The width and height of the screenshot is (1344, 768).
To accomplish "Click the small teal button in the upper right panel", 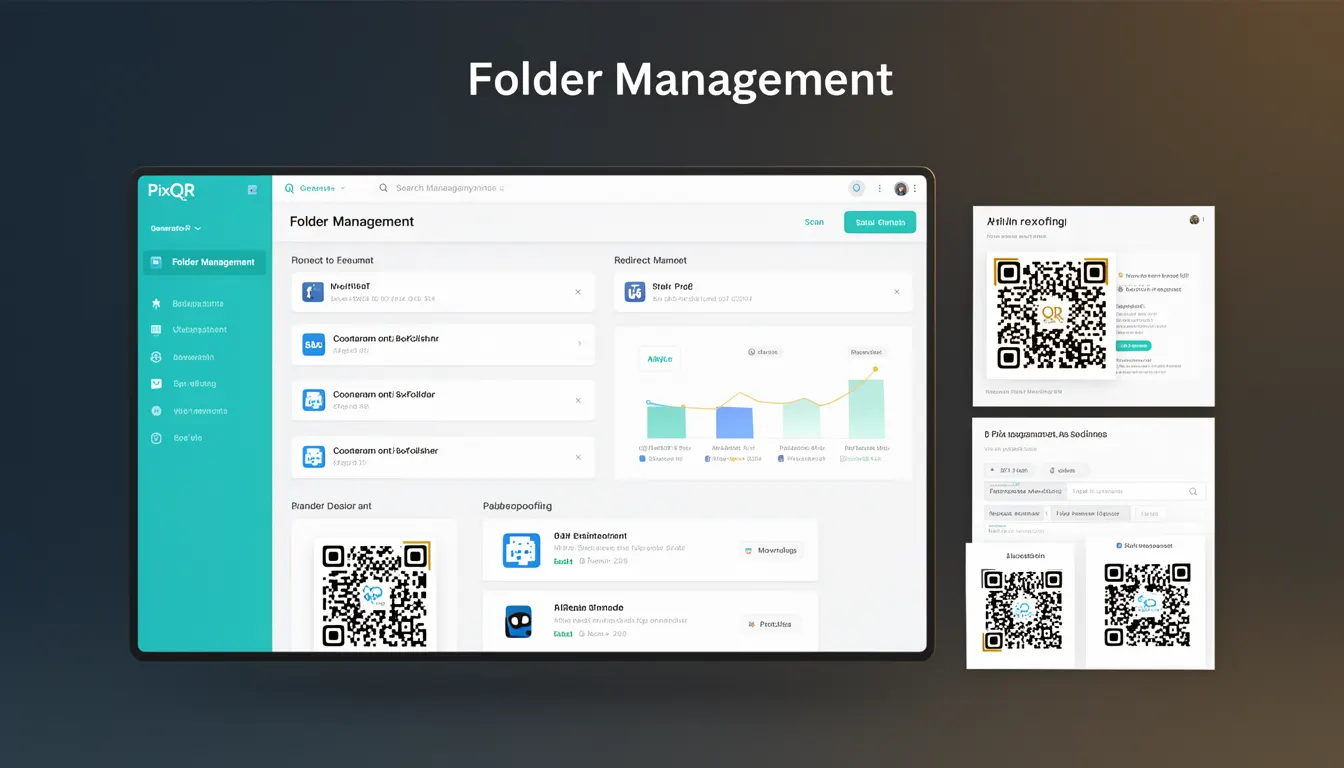I will pyautogui.click(x=1133, y=346).
